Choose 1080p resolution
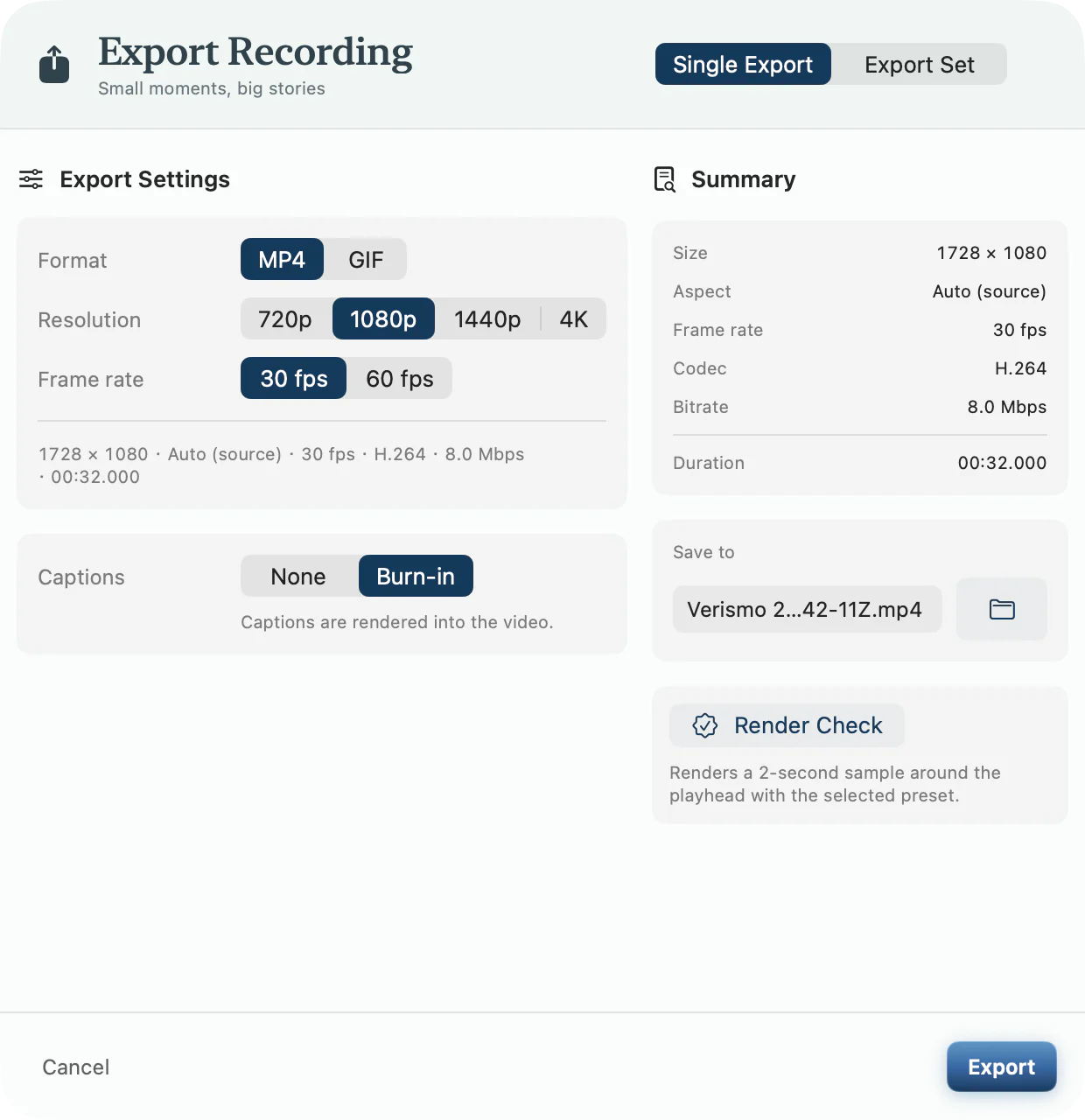 pyautogui.click(x=383, y=318)
